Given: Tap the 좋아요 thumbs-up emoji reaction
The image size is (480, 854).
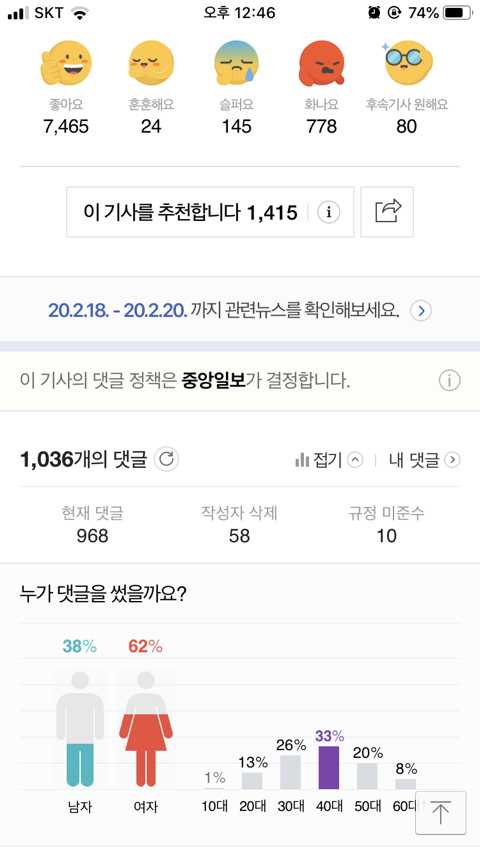Looking at the screenshot, I should pos(66,63).
